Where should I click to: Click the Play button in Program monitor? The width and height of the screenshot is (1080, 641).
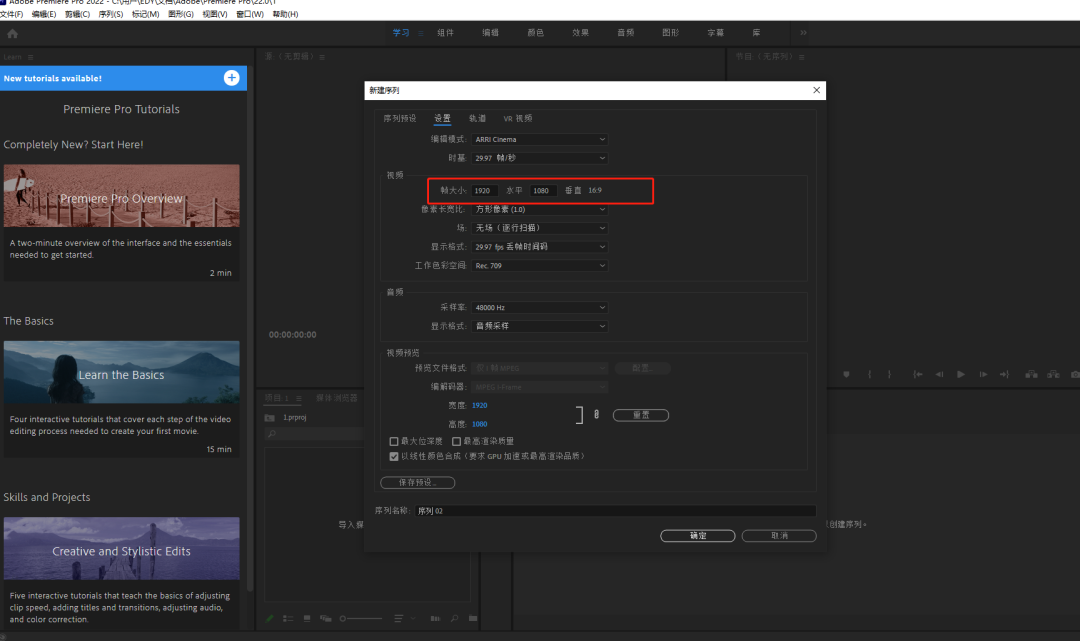(x=961, y=375)
